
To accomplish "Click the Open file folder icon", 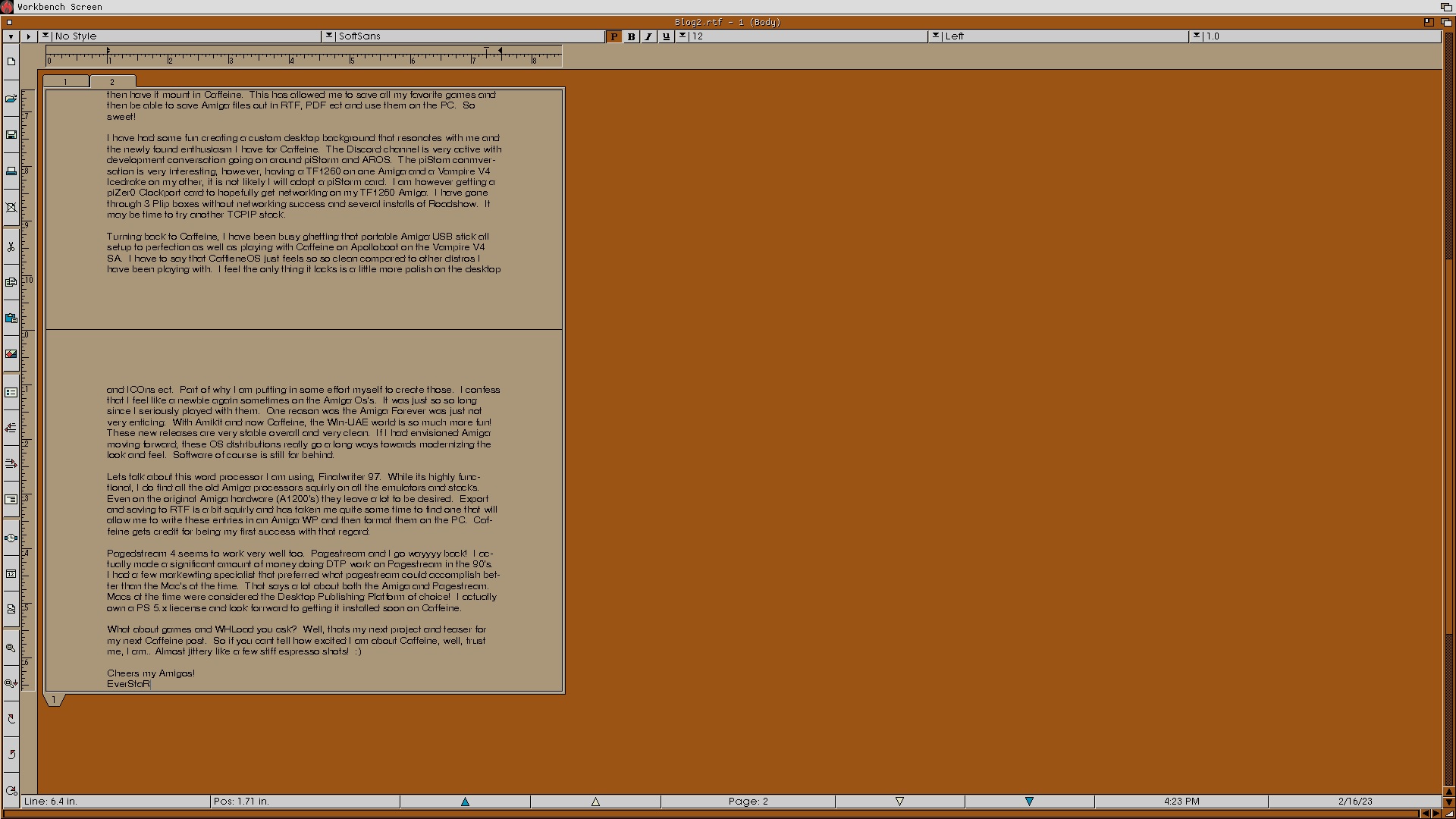I will pyautogui.click(x=11, y=99).
